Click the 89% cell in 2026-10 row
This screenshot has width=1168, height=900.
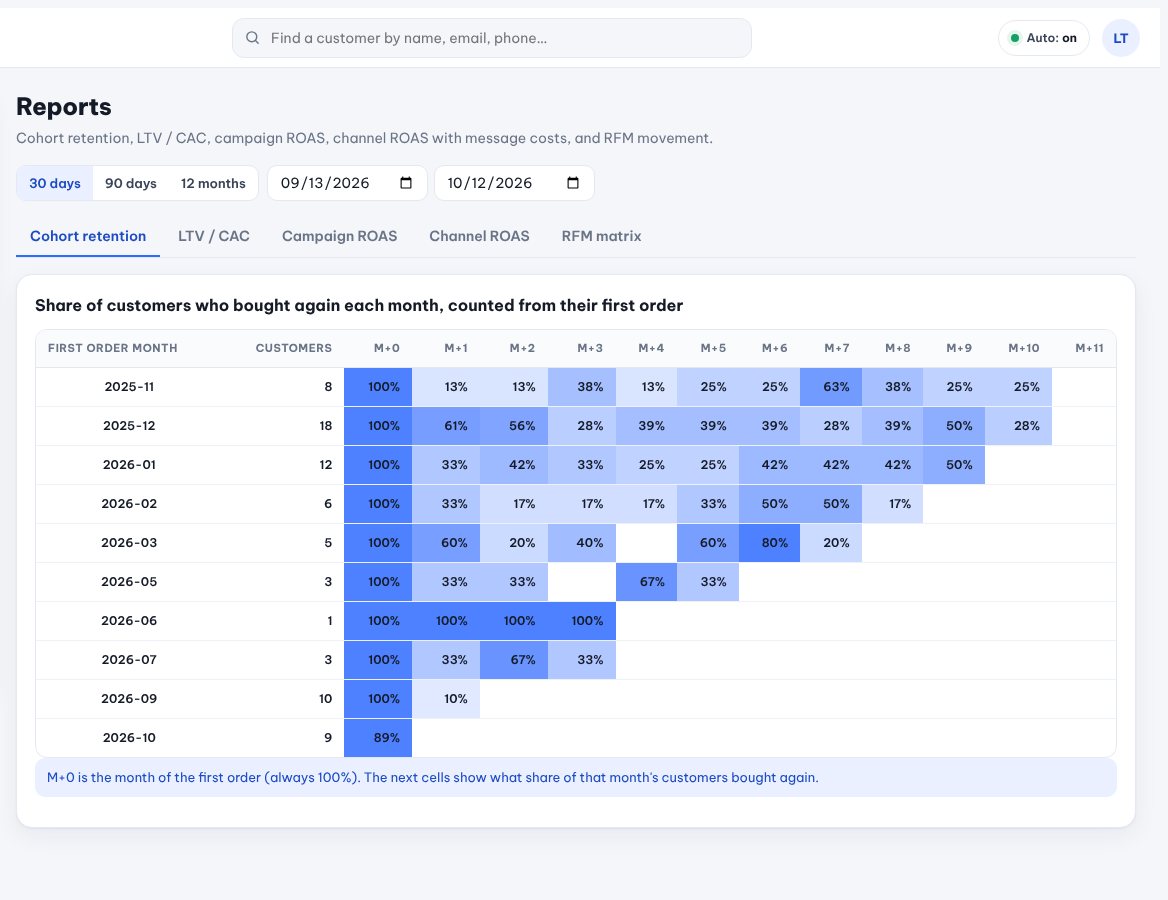tap(378, 738)
